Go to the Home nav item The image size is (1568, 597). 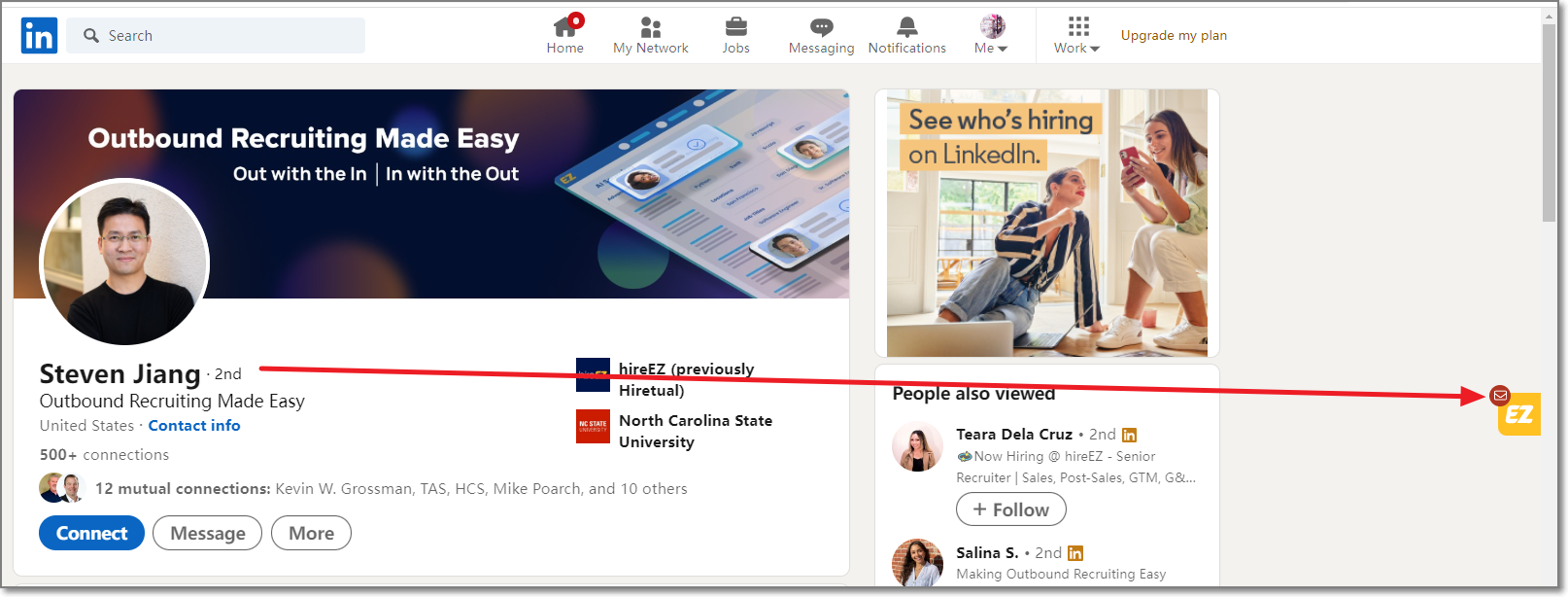565,35
